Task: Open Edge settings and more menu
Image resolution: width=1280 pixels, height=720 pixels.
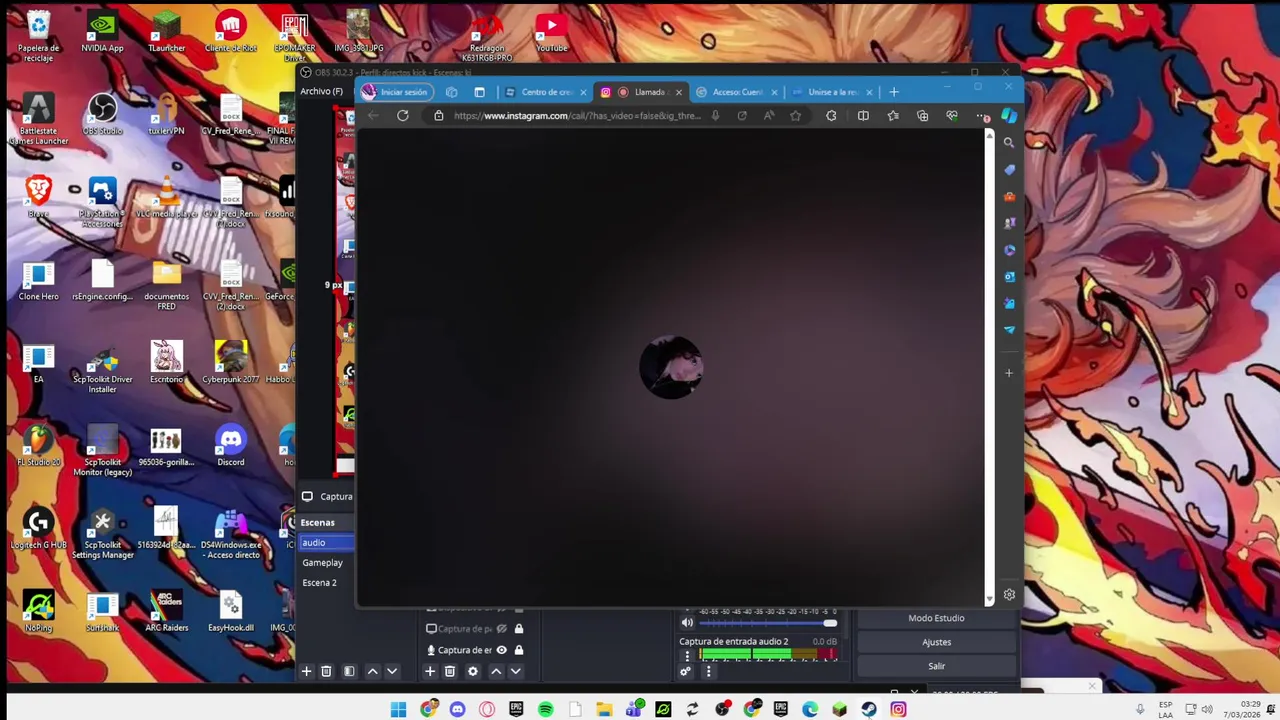Action: [x=982, y=116]
